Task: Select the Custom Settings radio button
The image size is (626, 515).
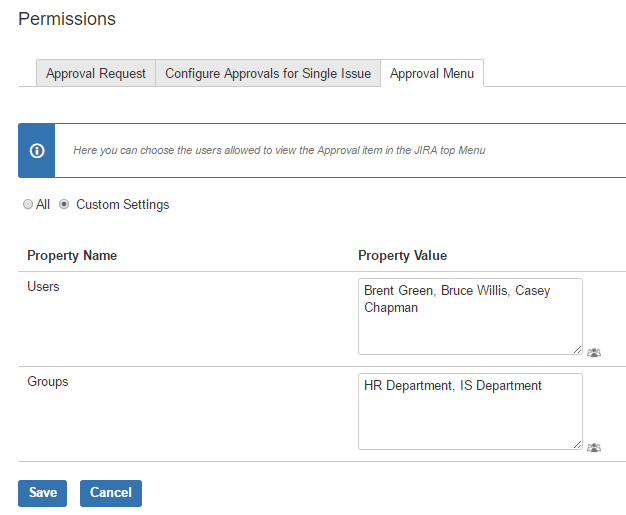Action: (x=64, y=204)
